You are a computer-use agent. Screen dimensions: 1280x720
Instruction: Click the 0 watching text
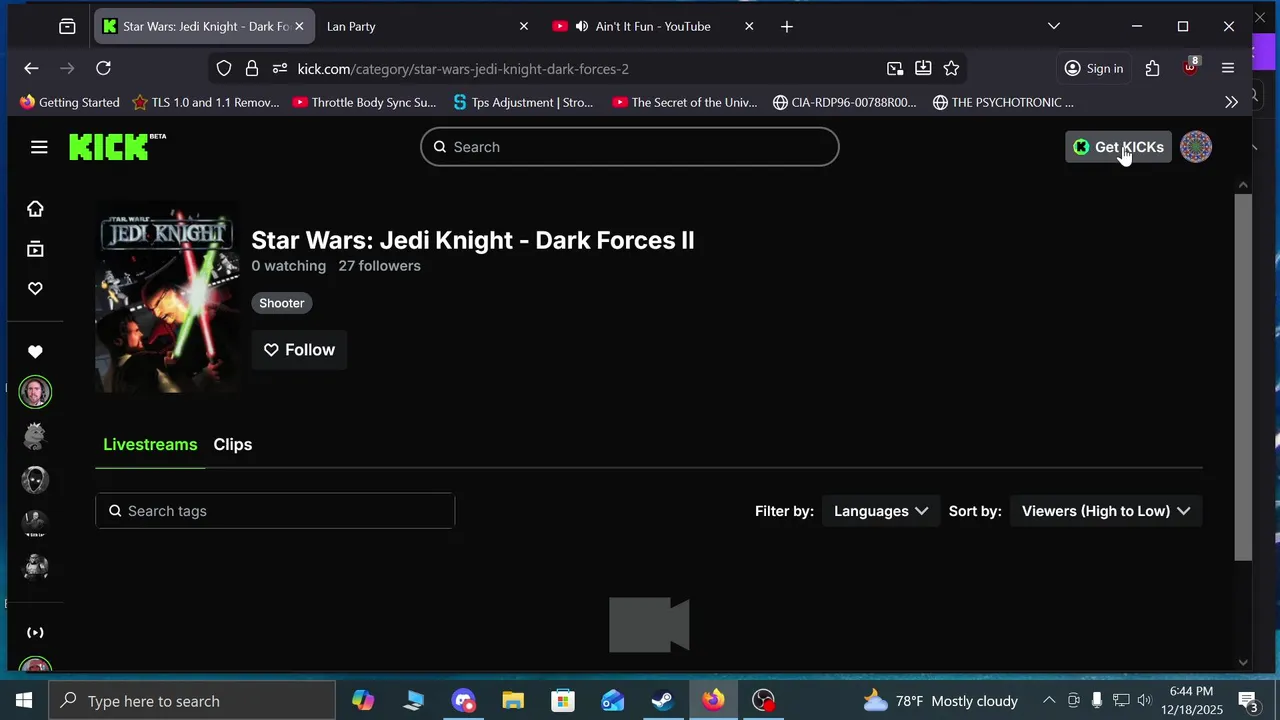(x=289, y=266)
